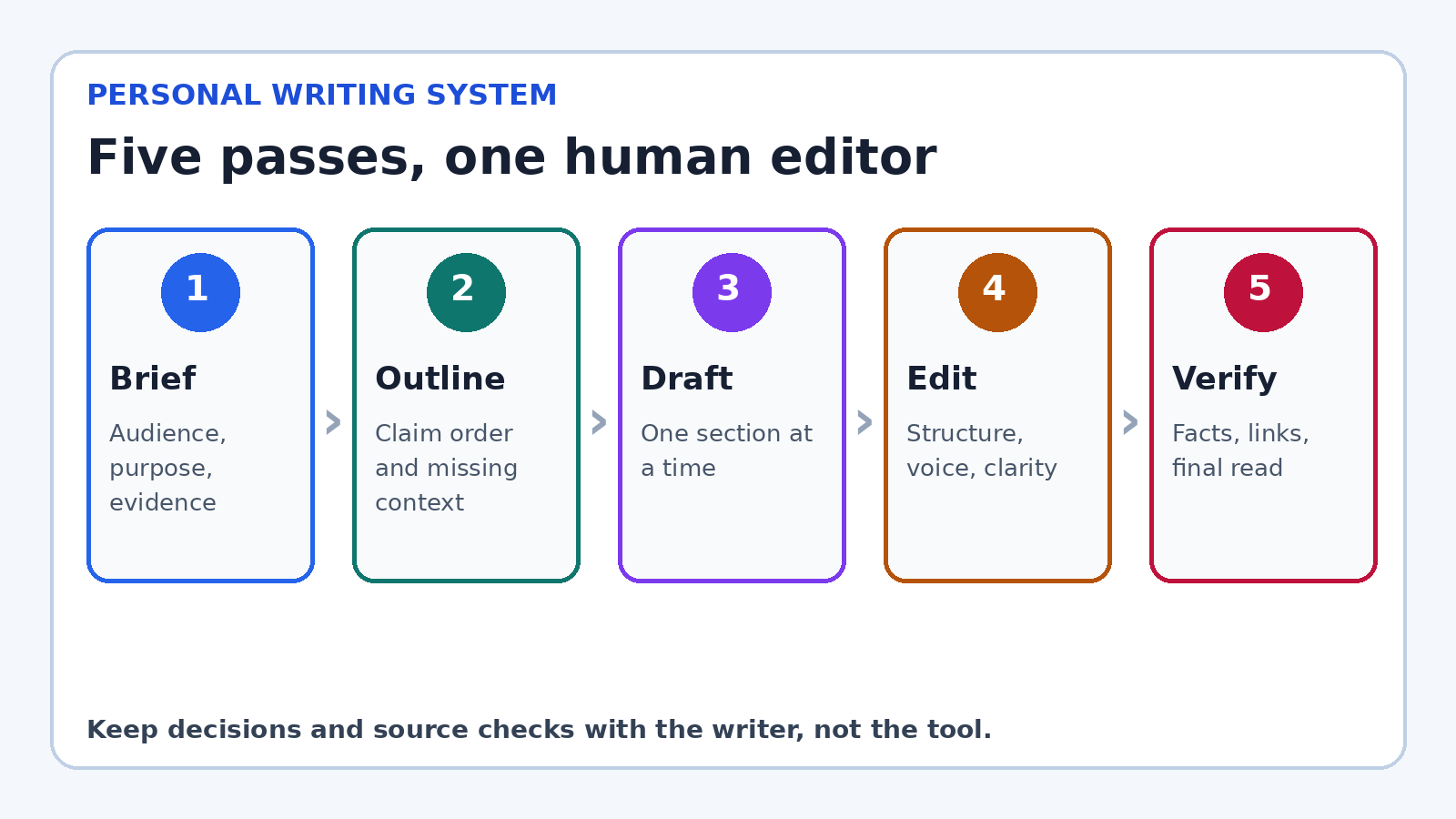The image size is (1456, 819).
Task: Click the blue number 1 circle
Action: pyautogui.click(x=200, y=292)
